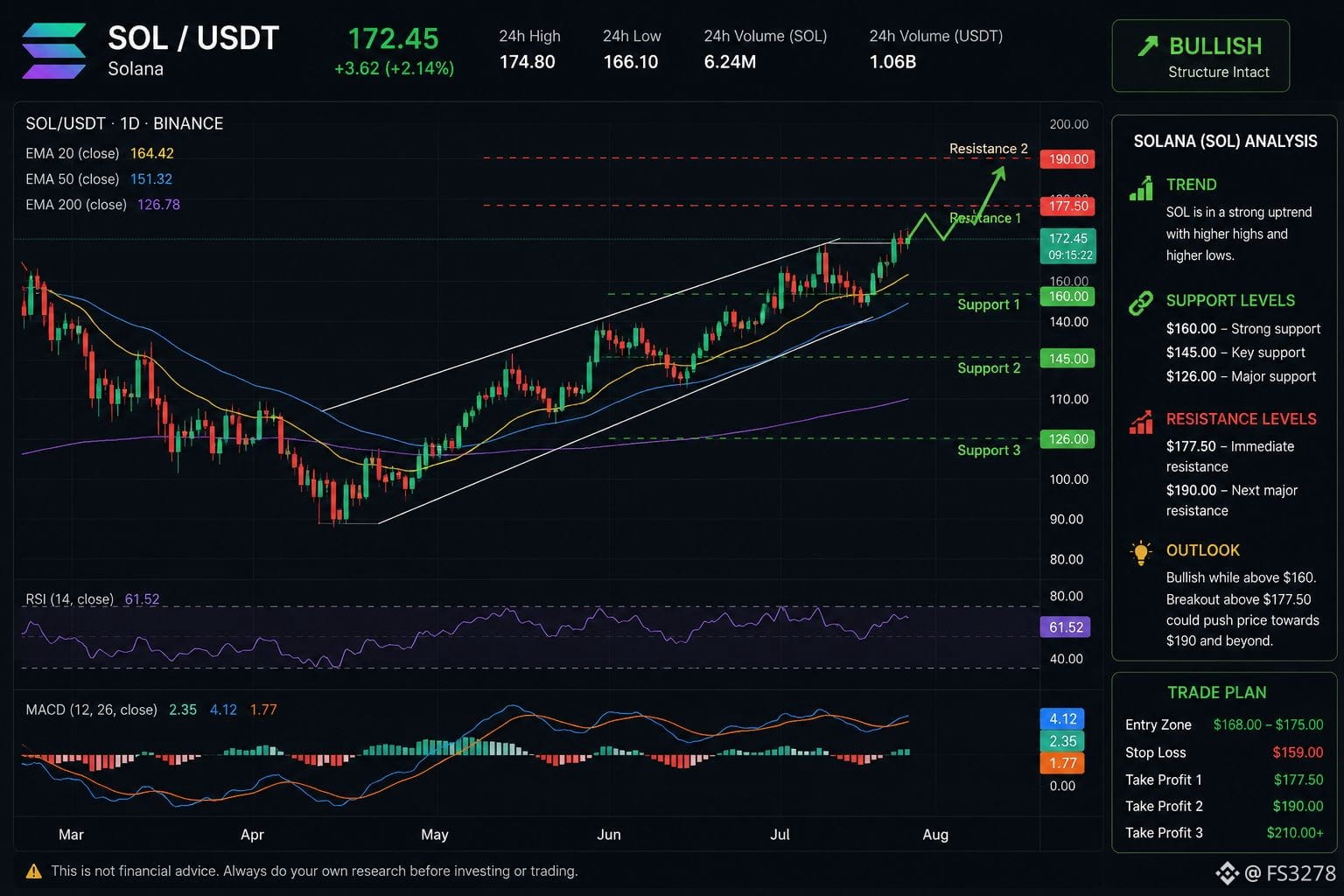
Task: Click the Take Profit 2 value $190.00
Action: tap(1298, 806)
